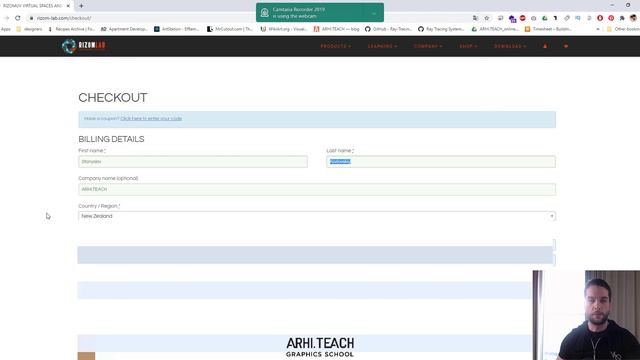The height and width of the screenshot is (360, 640).
Task: Open the account user icon in site header
Action: click(545, 46)
